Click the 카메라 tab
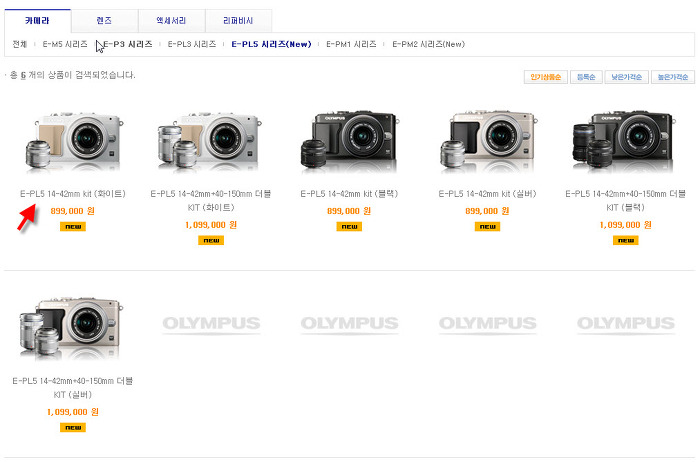 37,20
